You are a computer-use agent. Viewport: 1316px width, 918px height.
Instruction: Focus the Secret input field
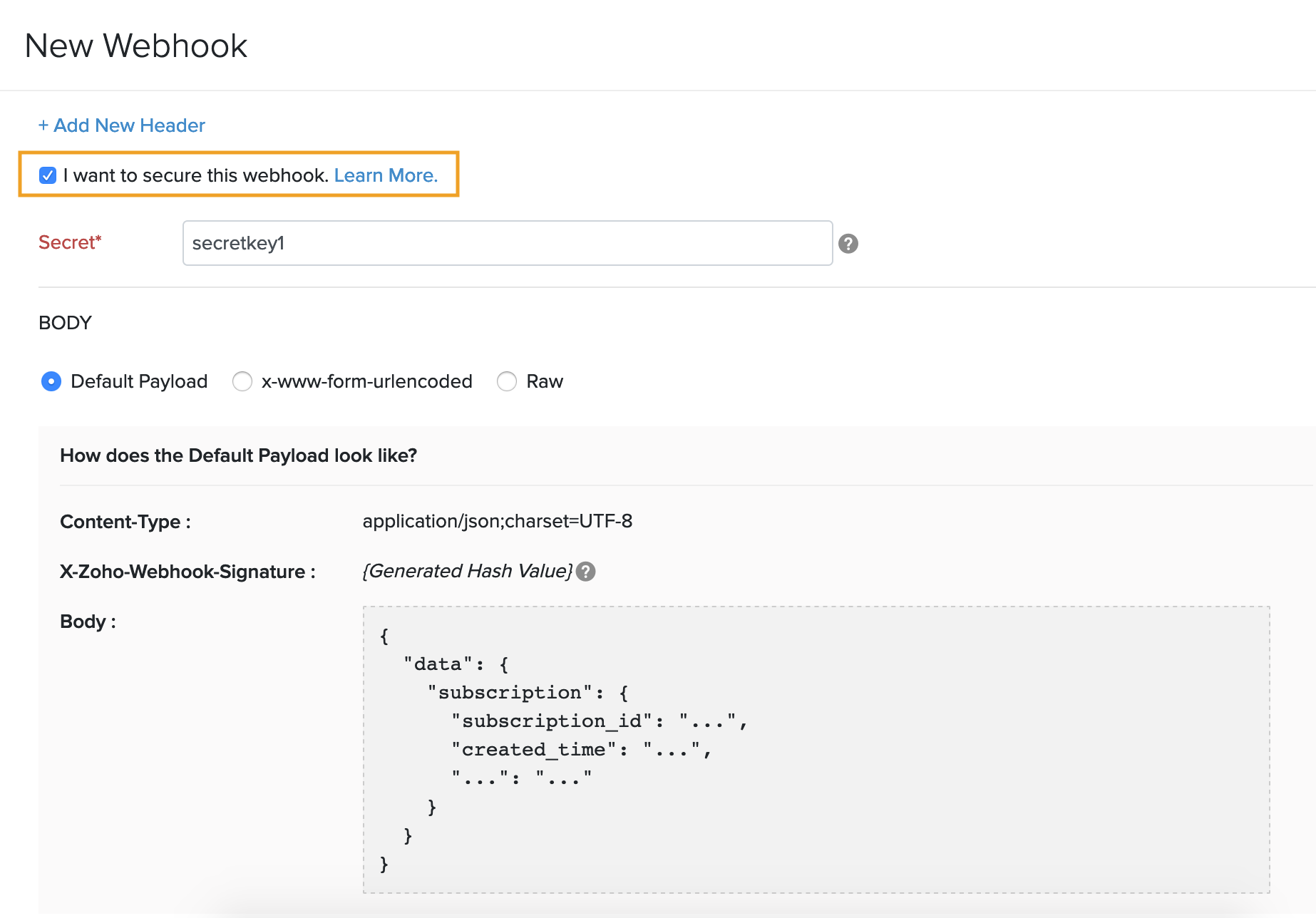pyautogui.click(x=507, y=243)
